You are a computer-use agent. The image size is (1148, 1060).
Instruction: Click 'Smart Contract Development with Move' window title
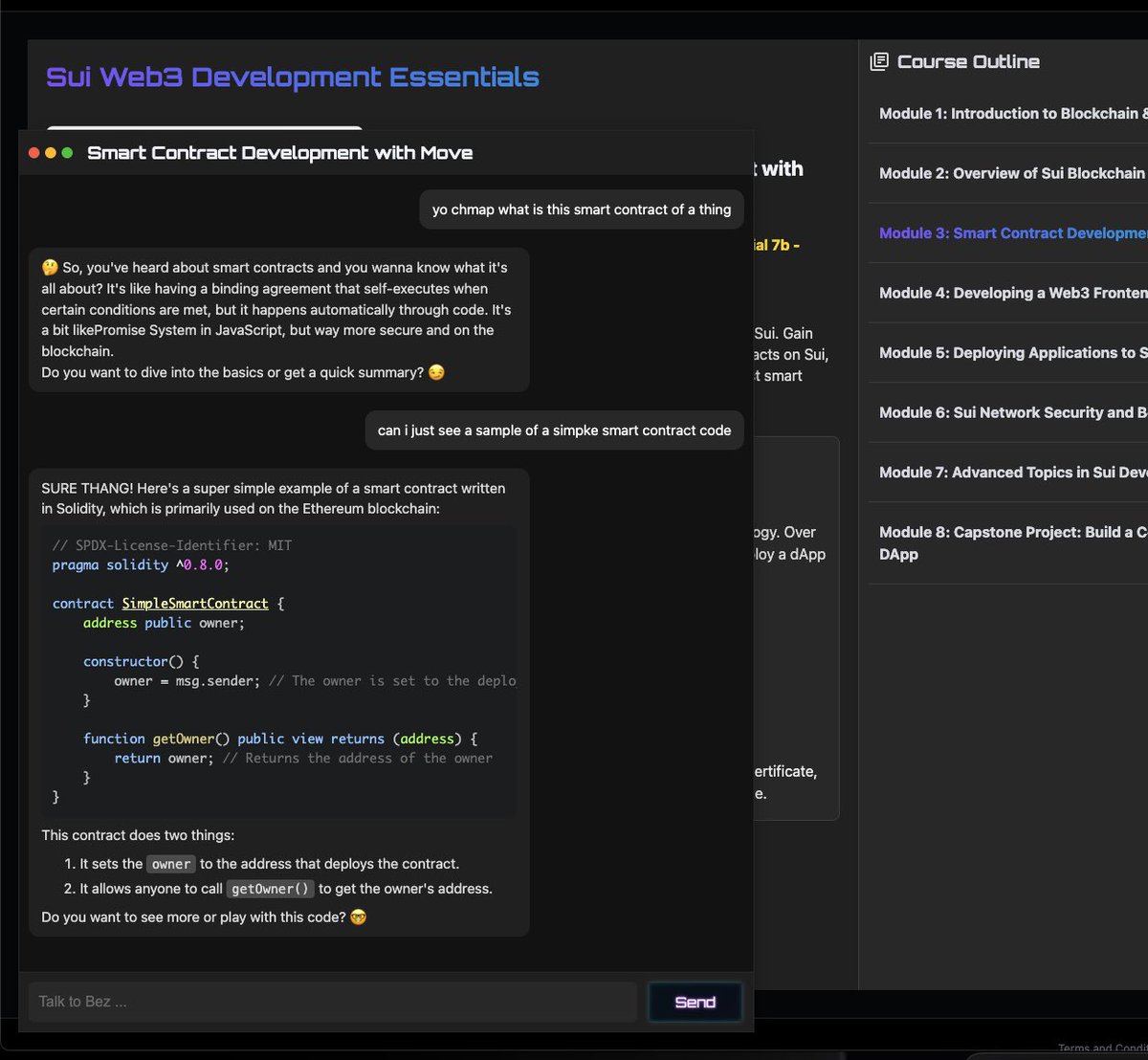(279, 153)
